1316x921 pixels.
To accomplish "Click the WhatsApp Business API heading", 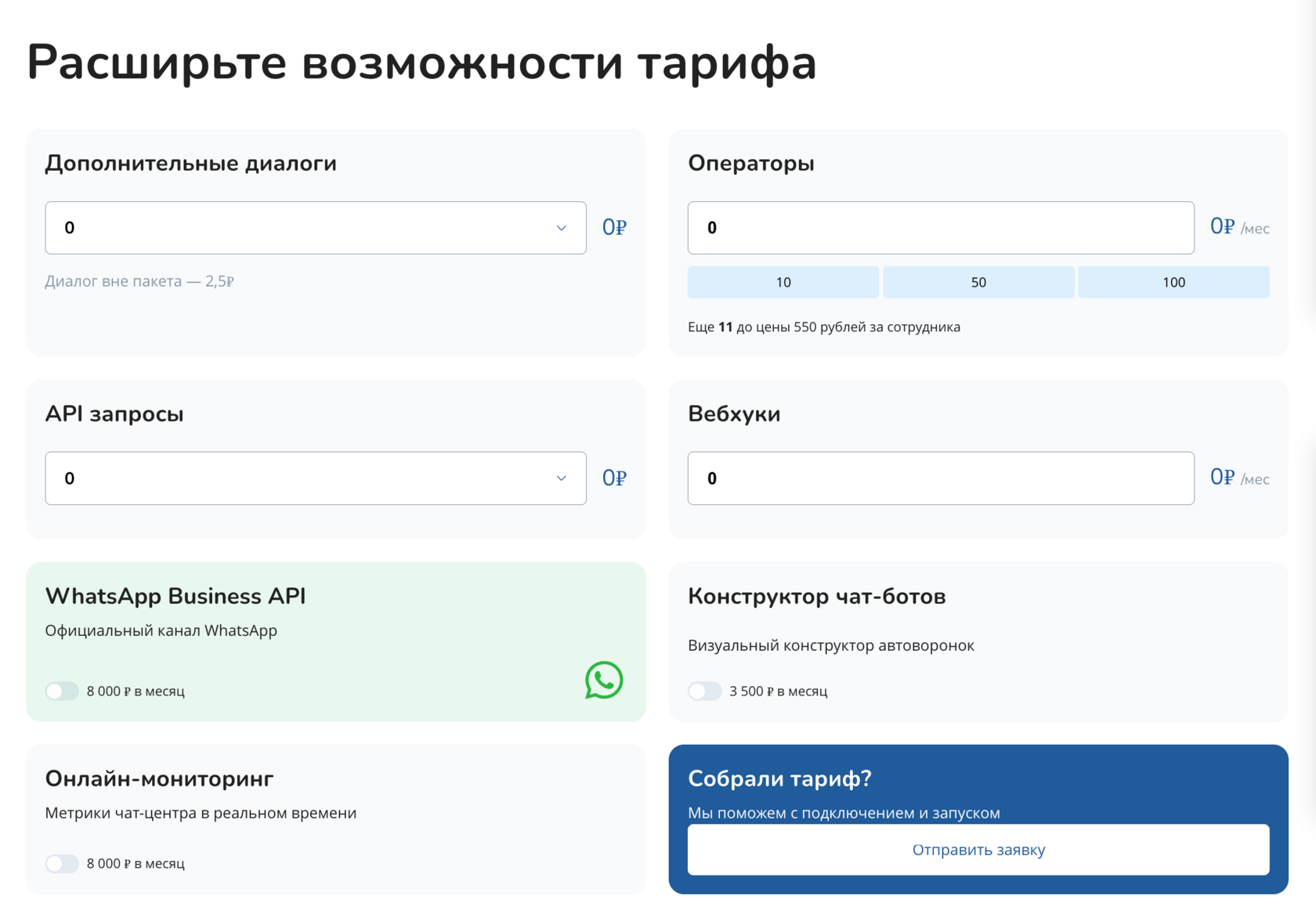I will (175, 596).
